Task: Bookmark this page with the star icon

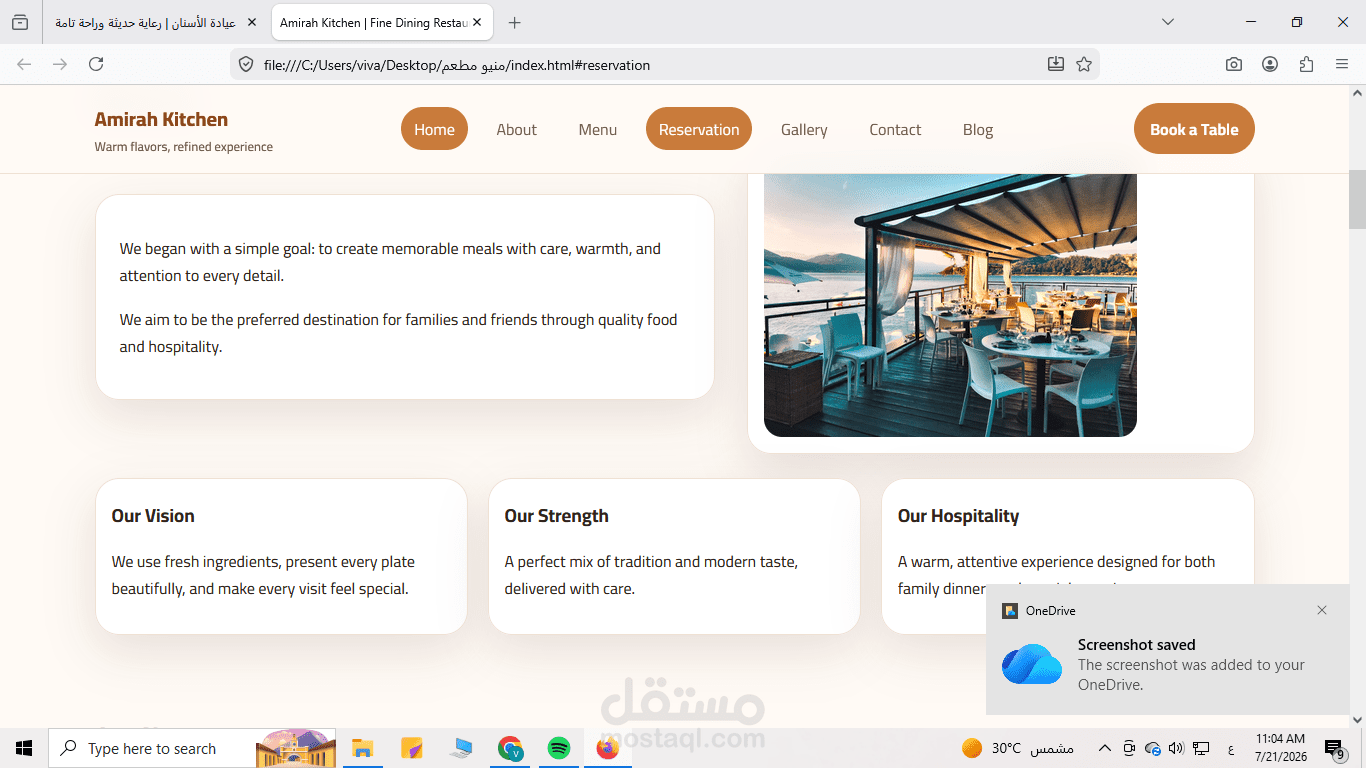Action: click(1084, 64)
